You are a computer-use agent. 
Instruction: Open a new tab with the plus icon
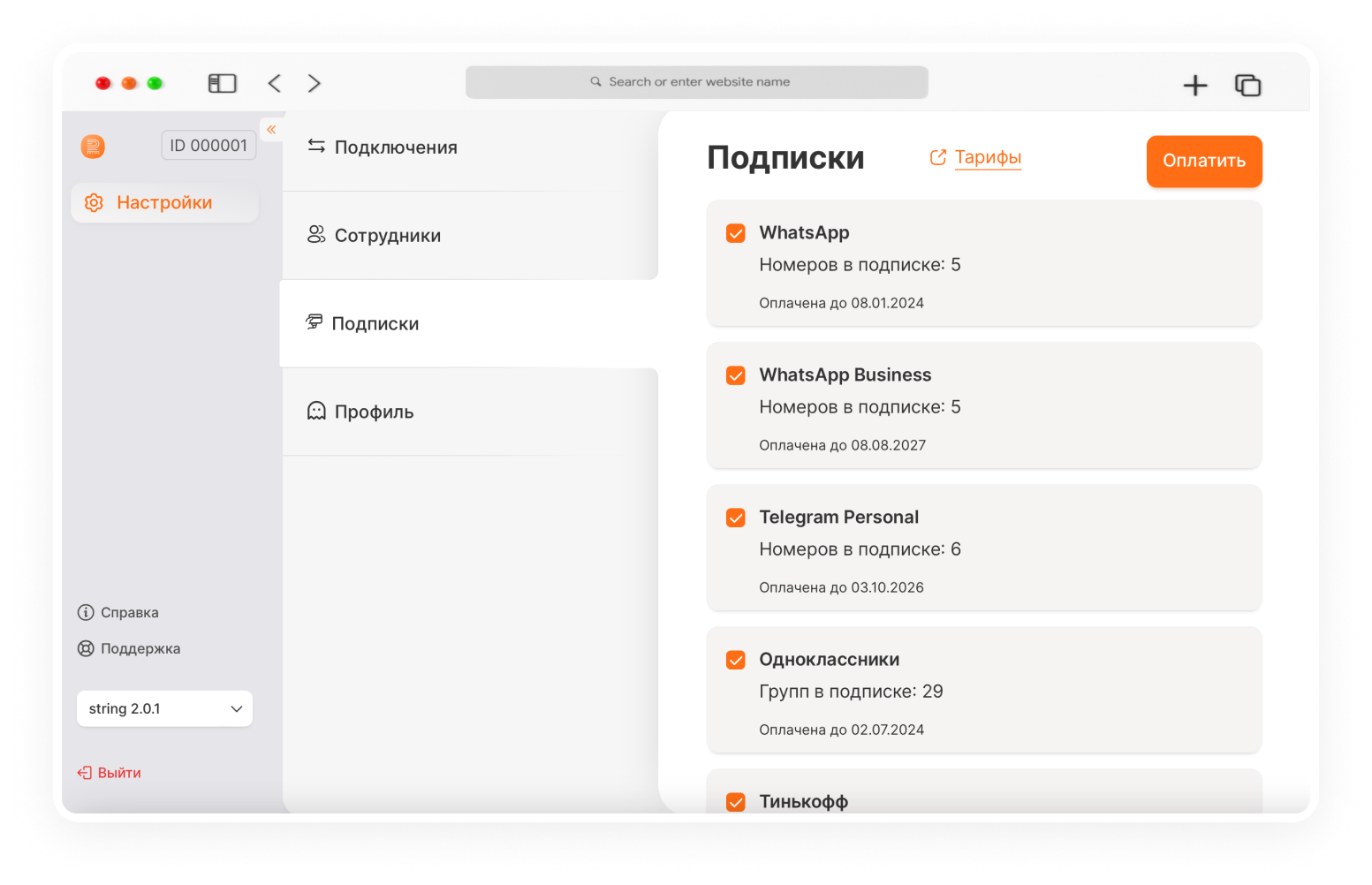click(x=1195, y=85)
